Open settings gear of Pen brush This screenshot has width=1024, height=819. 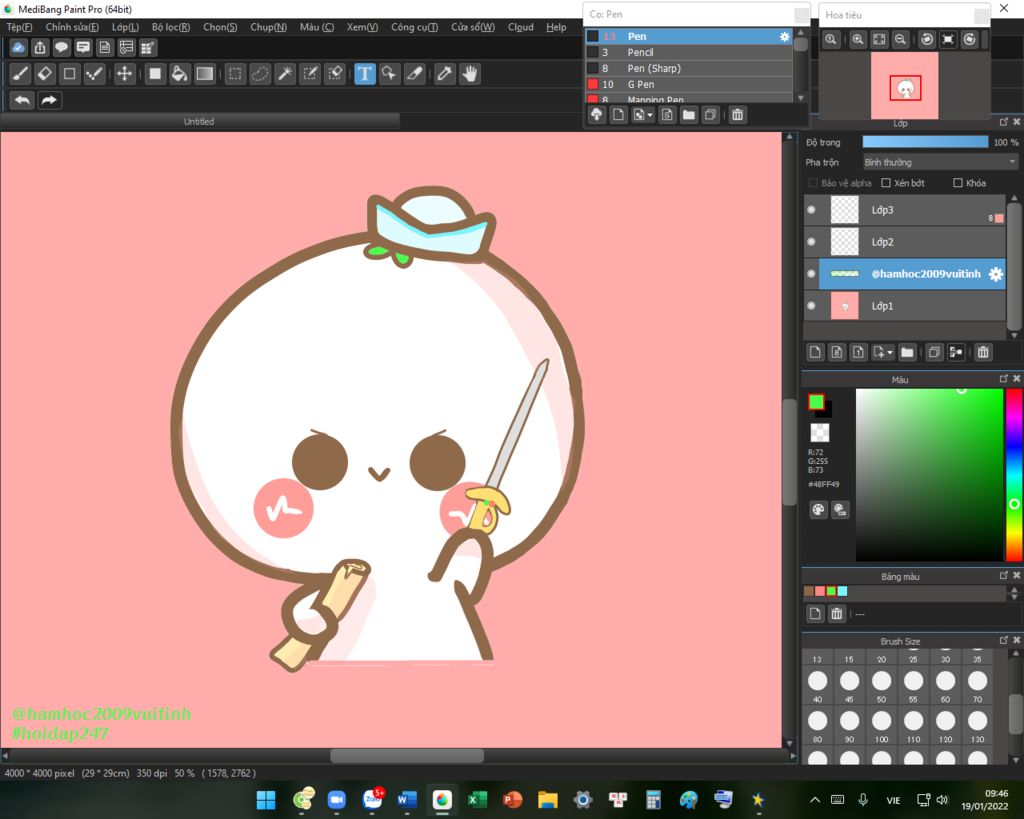[x=784, y=37]
